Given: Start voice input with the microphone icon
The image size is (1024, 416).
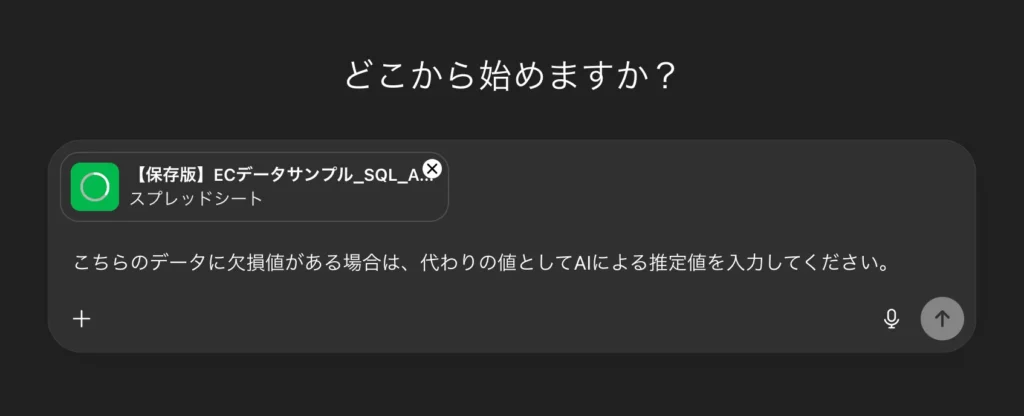Looking at the screenshot, I should tap(891, 319).
